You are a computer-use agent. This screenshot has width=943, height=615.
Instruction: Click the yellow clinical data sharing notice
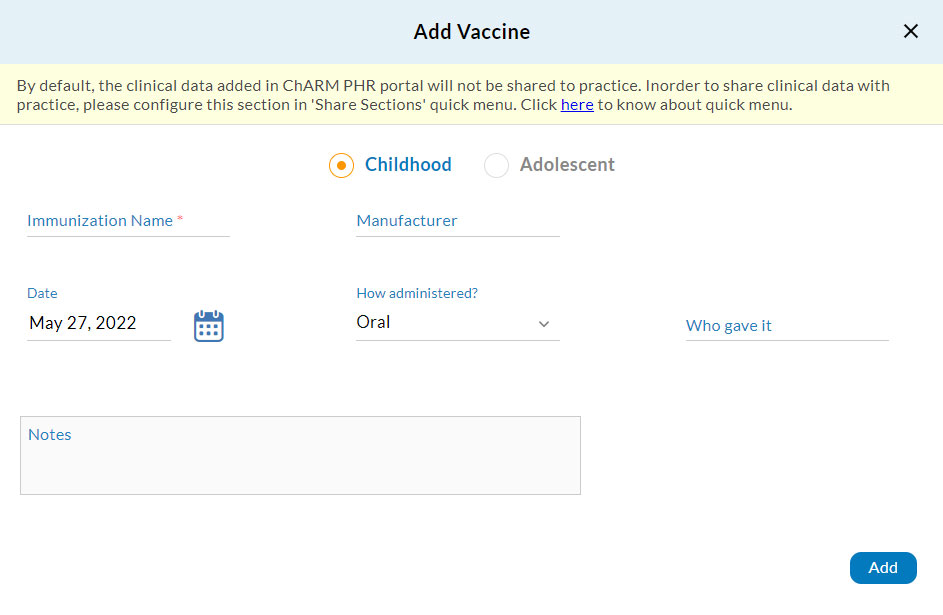pyautogui.click(x=471, y=94)
